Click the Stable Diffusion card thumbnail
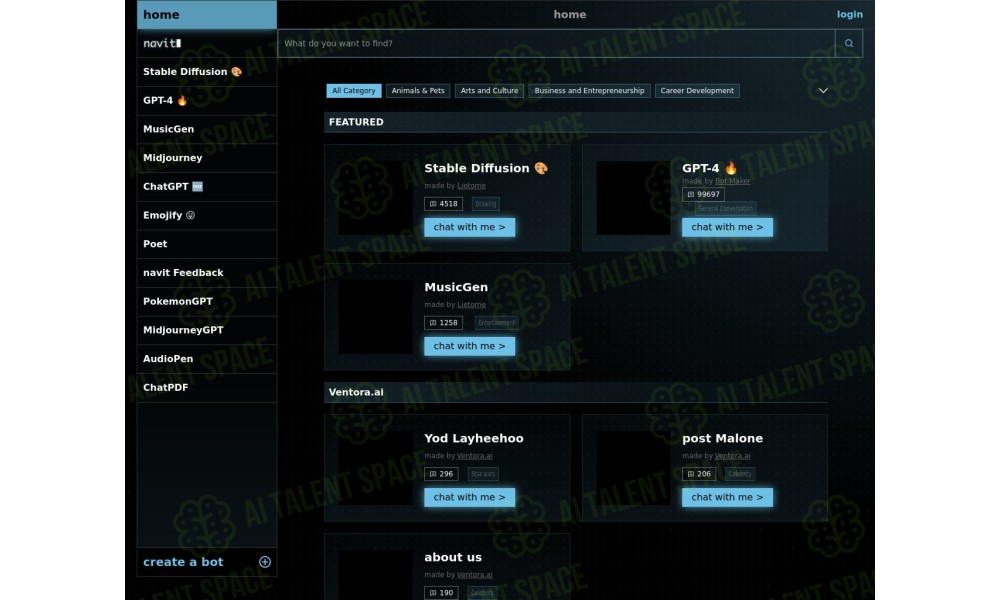The height and width of the screenshot is (600, 1000). point(376,198)
